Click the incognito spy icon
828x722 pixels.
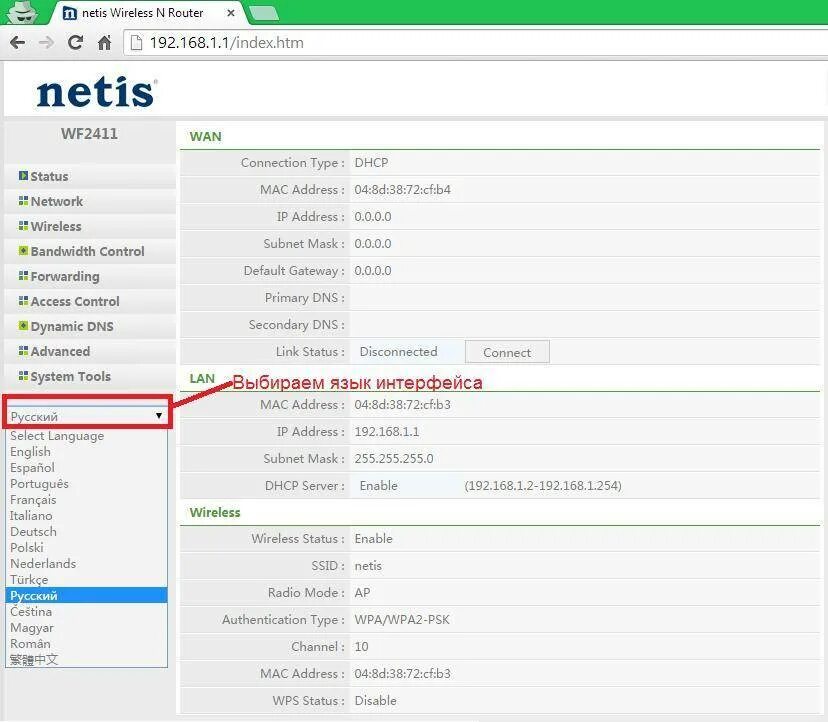[22, 12]
